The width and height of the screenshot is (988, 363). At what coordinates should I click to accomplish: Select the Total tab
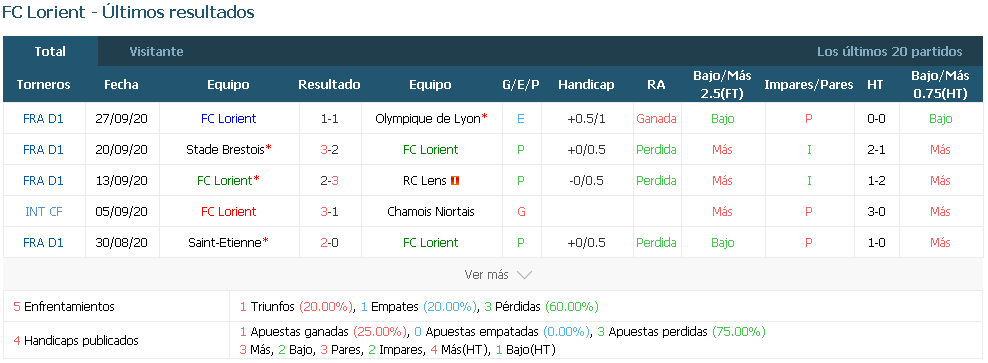pos(50,52)
